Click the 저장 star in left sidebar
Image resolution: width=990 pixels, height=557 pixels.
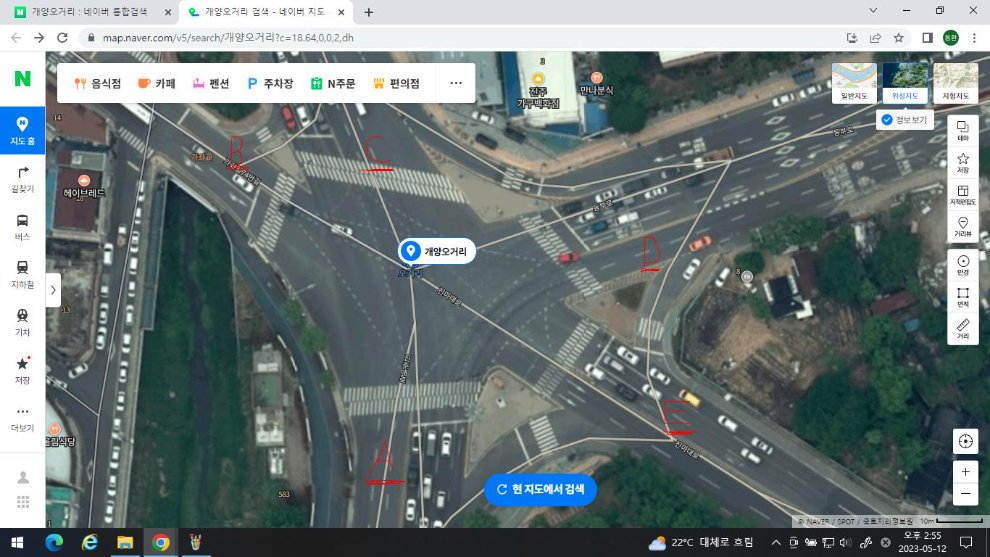point(22,368)
